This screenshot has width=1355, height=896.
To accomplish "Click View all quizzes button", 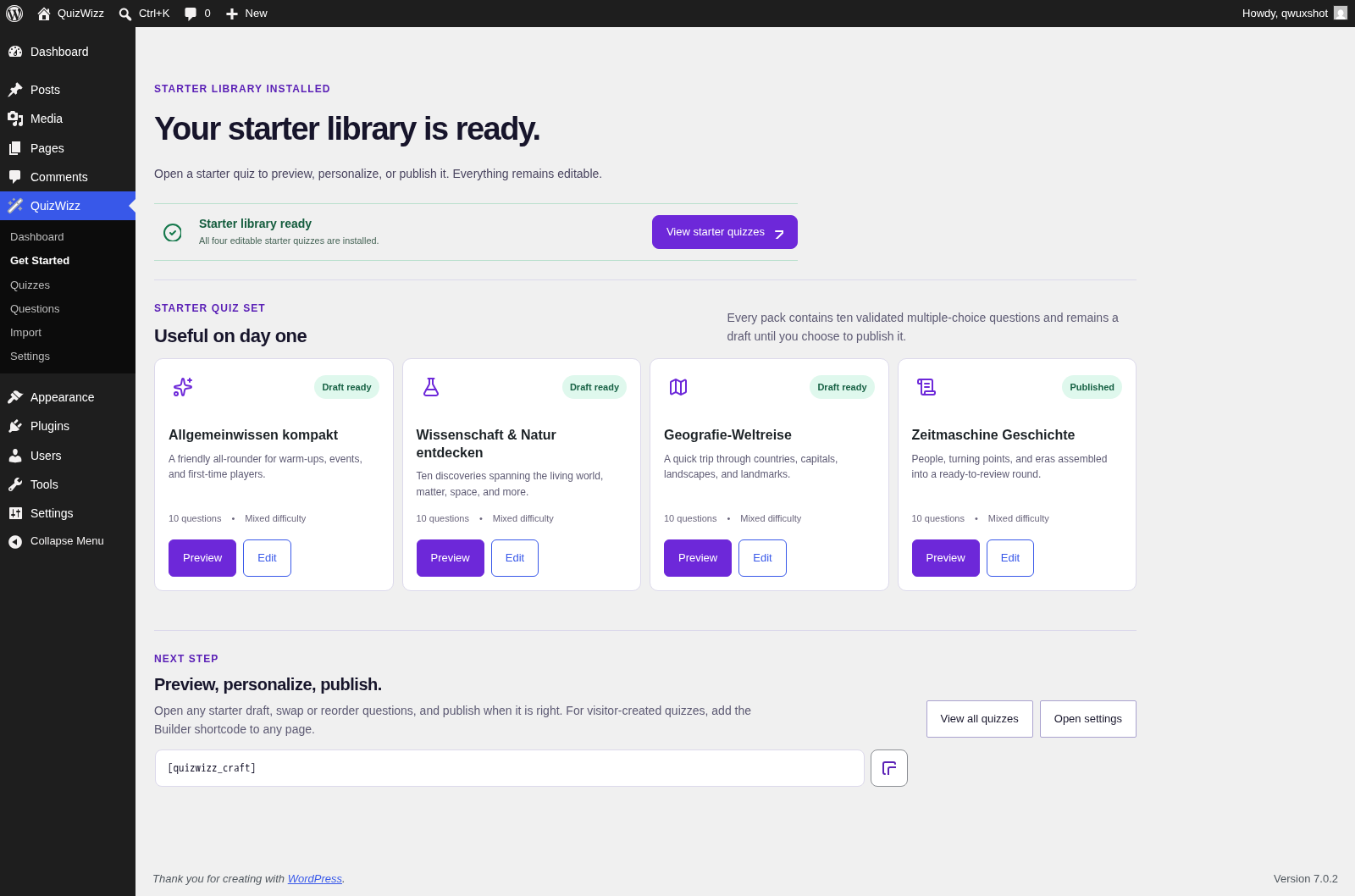I will point(980,719).
